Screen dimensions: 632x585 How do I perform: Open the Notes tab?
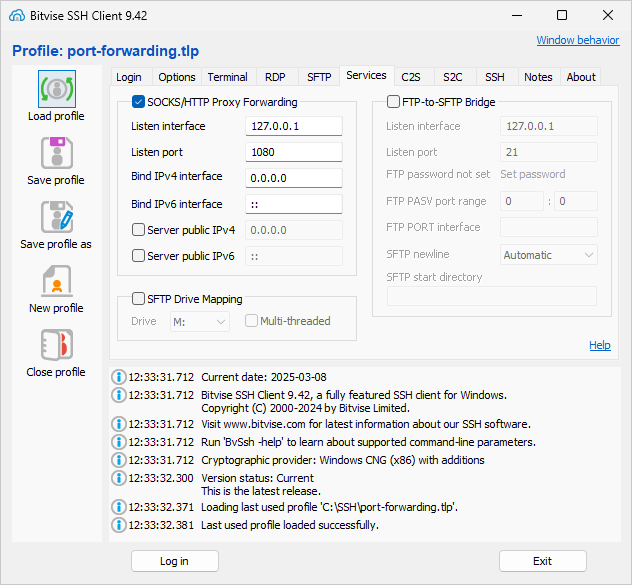click(538, 77)
